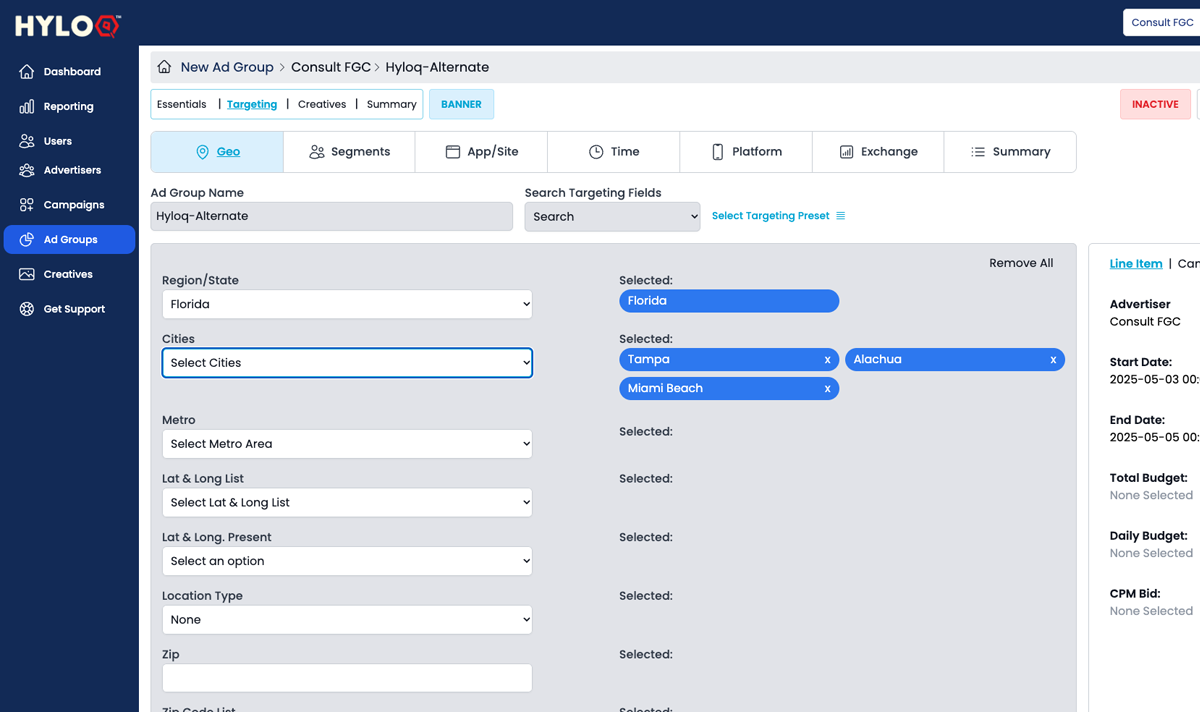Click the HYLOQ logo

[68, 25]
